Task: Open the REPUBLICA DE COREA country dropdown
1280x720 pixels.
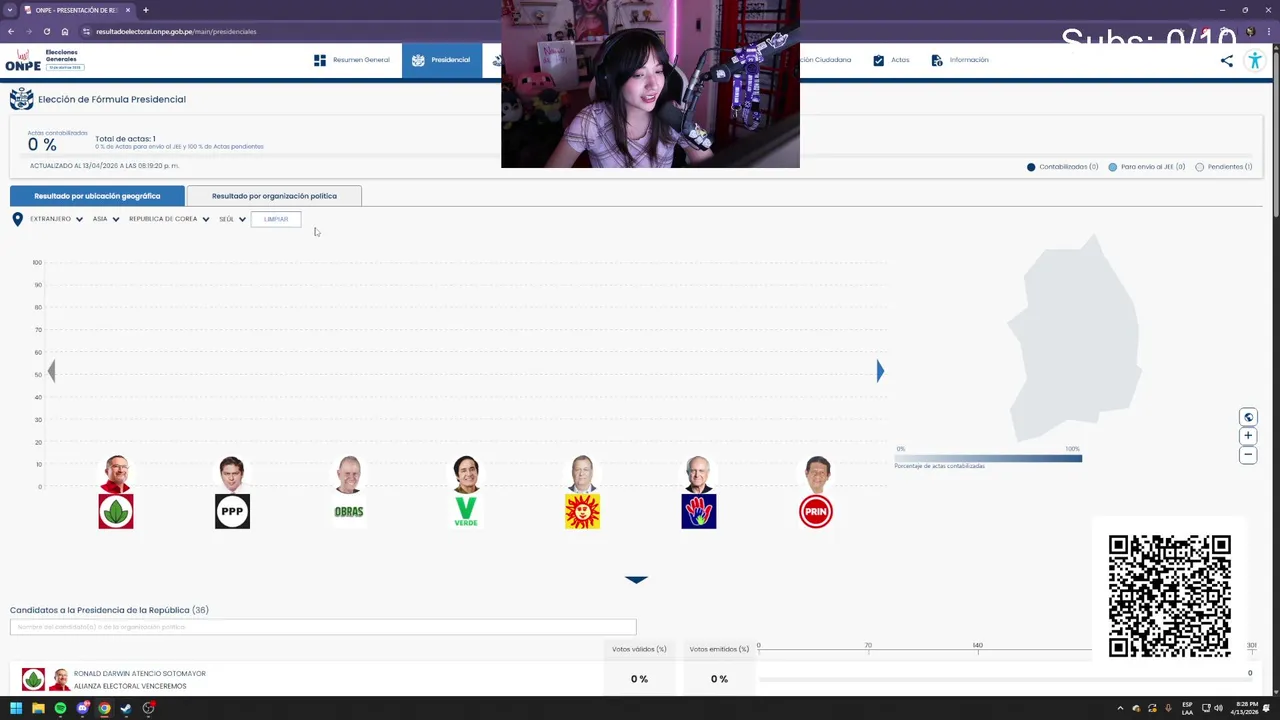Action: [x=169, y=219]
